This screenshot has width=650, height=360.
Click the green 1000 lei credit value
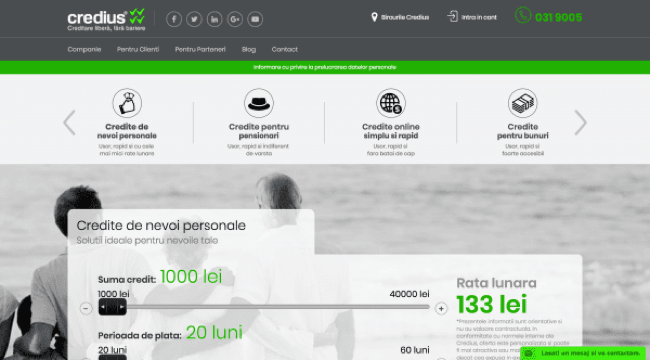point(191,277)
